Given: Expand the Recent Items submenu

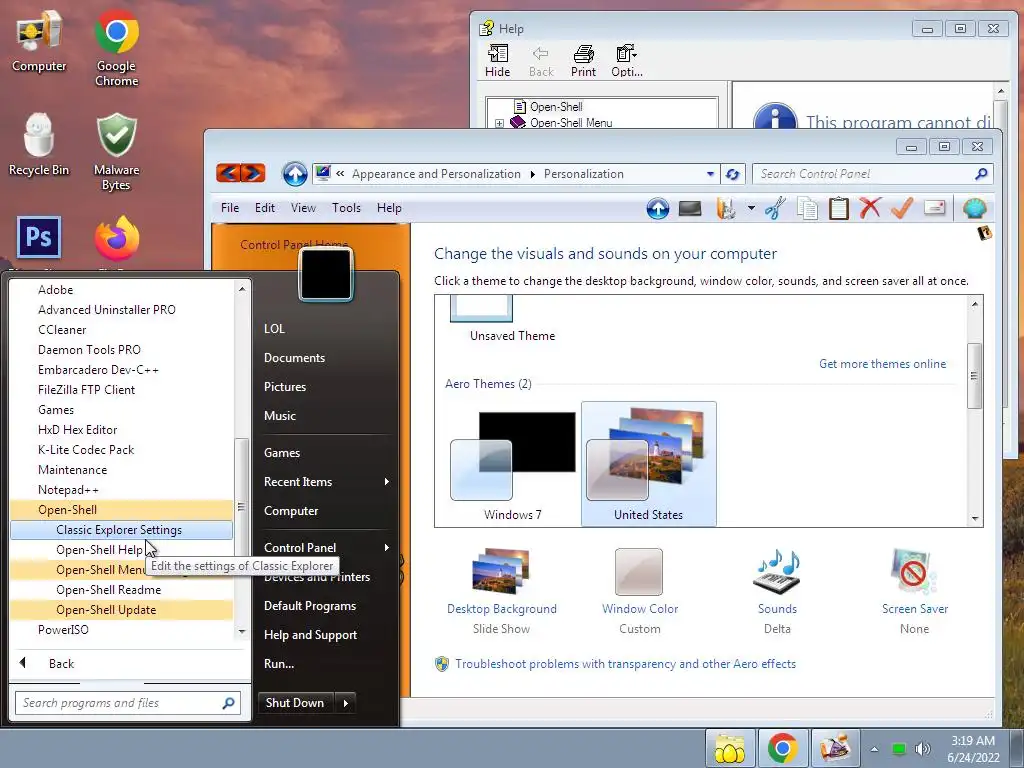Looking at the screenshot, I should pos(387,482).
